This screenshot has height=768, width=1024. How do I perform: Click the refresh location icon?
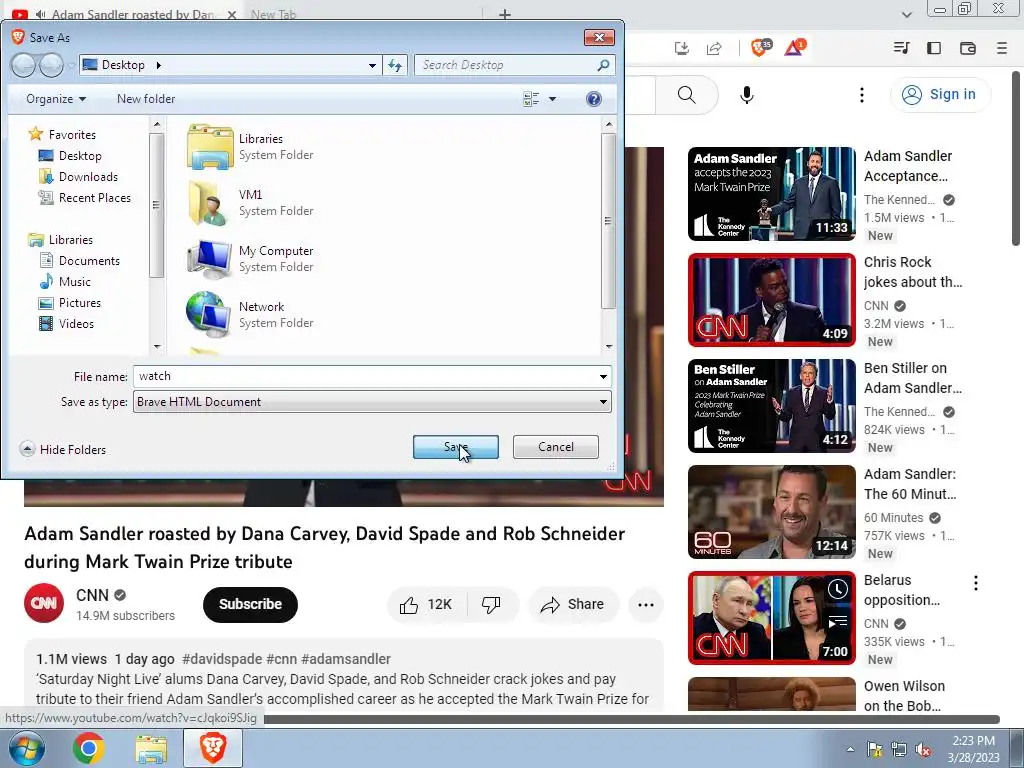coord(395,65)
